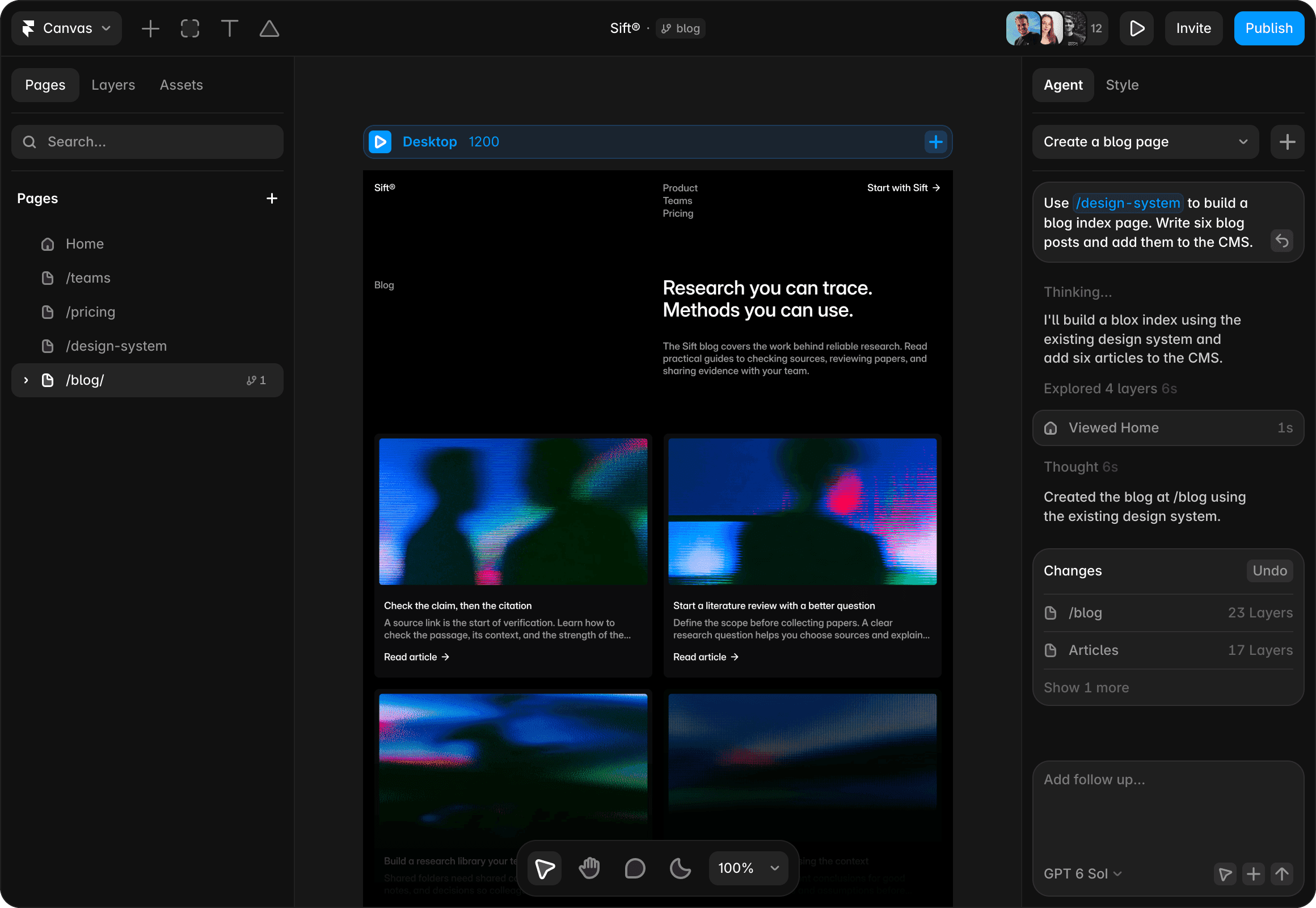Click the insert plus icon in top toolbar
The width and height of the screenshot is (1316, 908).
(x=150, y=28)
